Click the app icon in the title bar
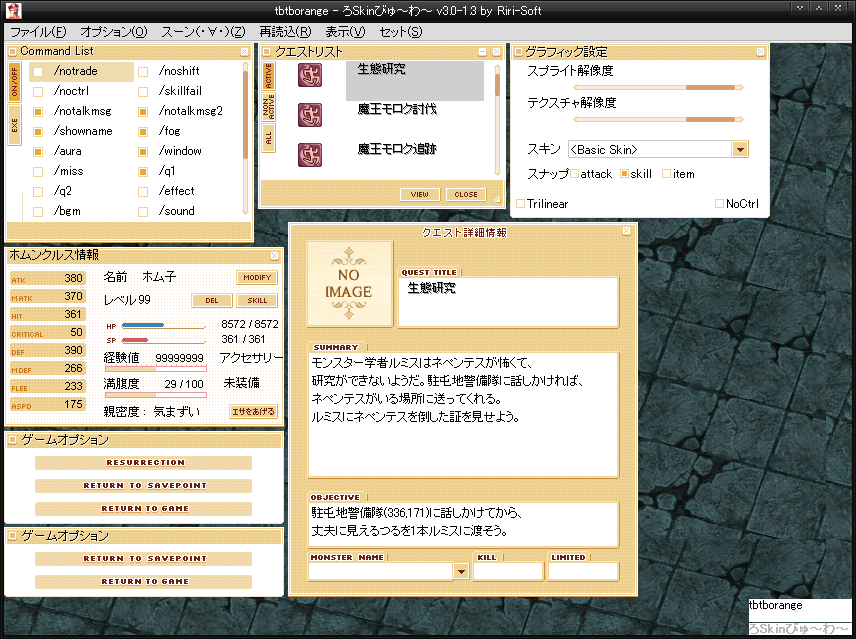Image resolution: width=856 pixels, height=639 pixels. (x=13, y=10)
